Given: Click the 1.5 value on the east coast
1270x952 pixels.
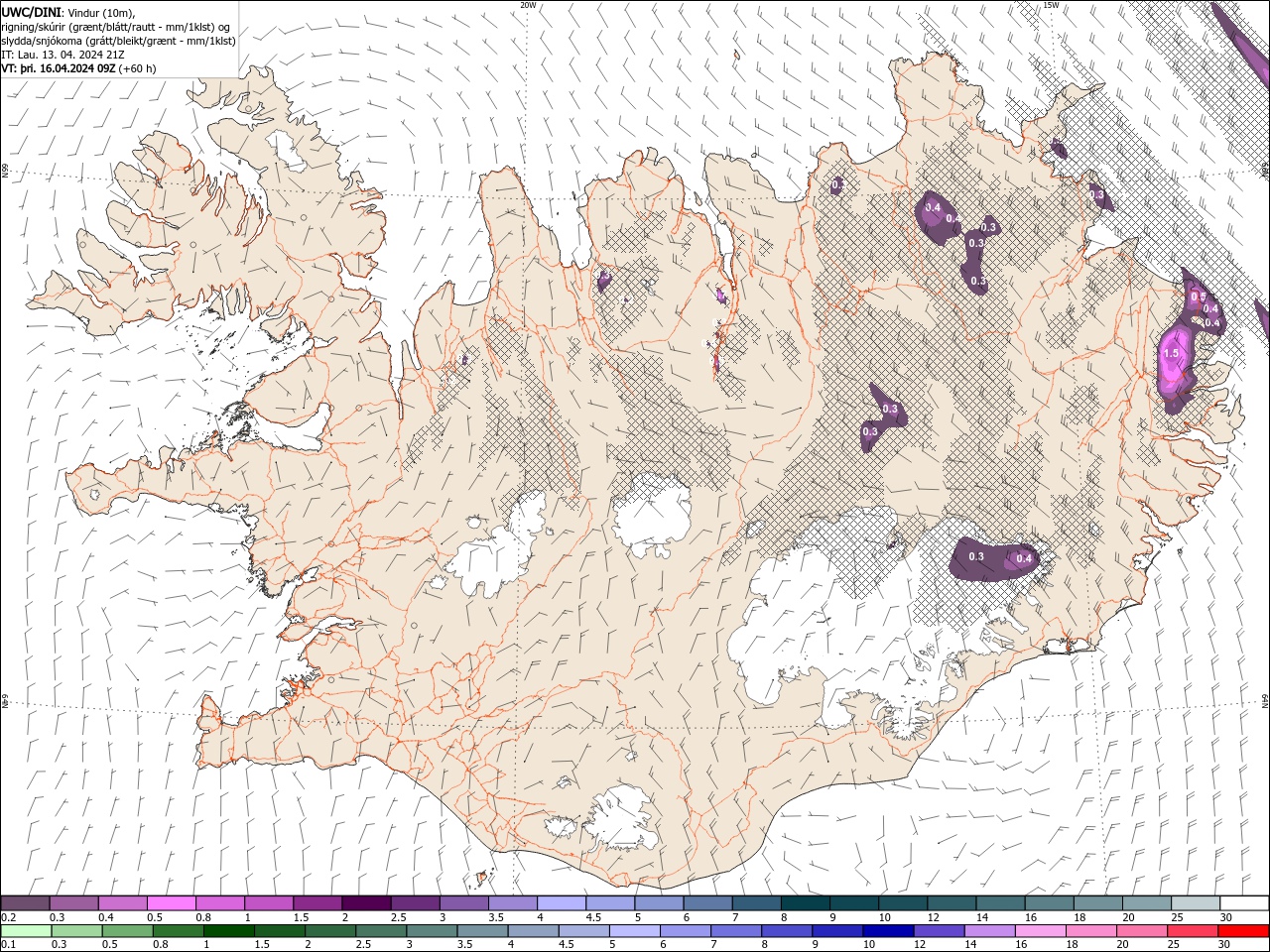Looking at the screenshot, I should 1171,353.
